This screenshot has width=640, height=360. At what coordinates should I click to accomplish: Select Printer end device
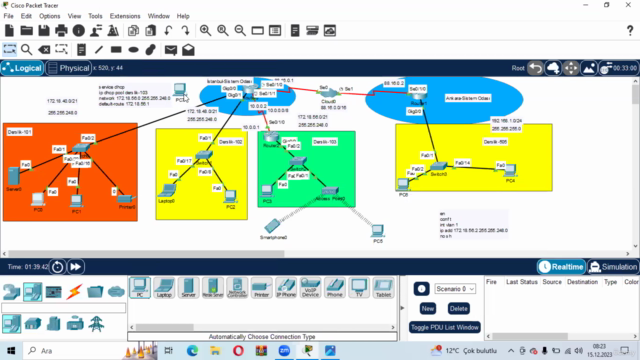click(x=262, y=287)
